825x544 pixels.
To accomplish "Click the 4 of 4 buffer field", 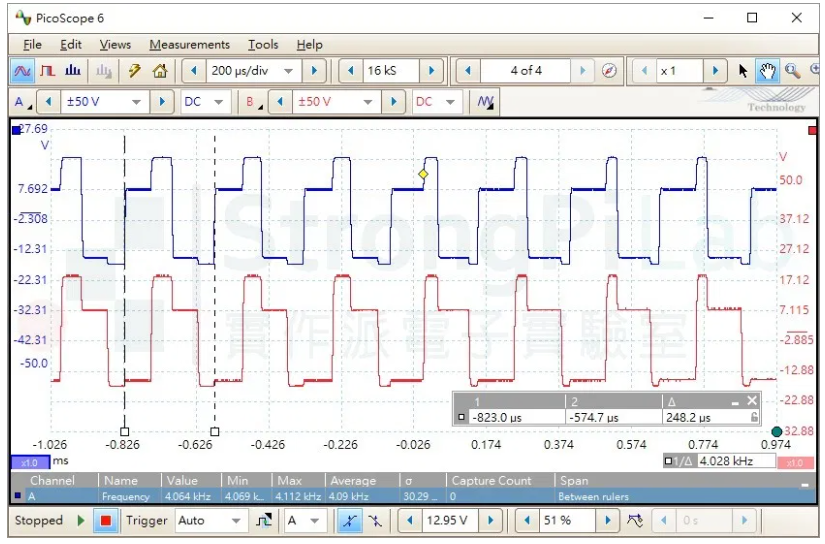I will pos(526,70).
